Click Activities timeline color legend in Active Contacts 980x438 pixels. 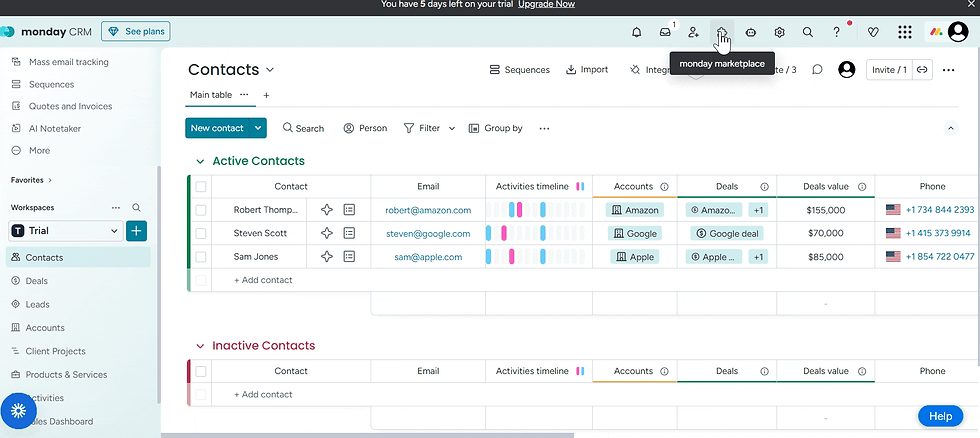point(580,186)
